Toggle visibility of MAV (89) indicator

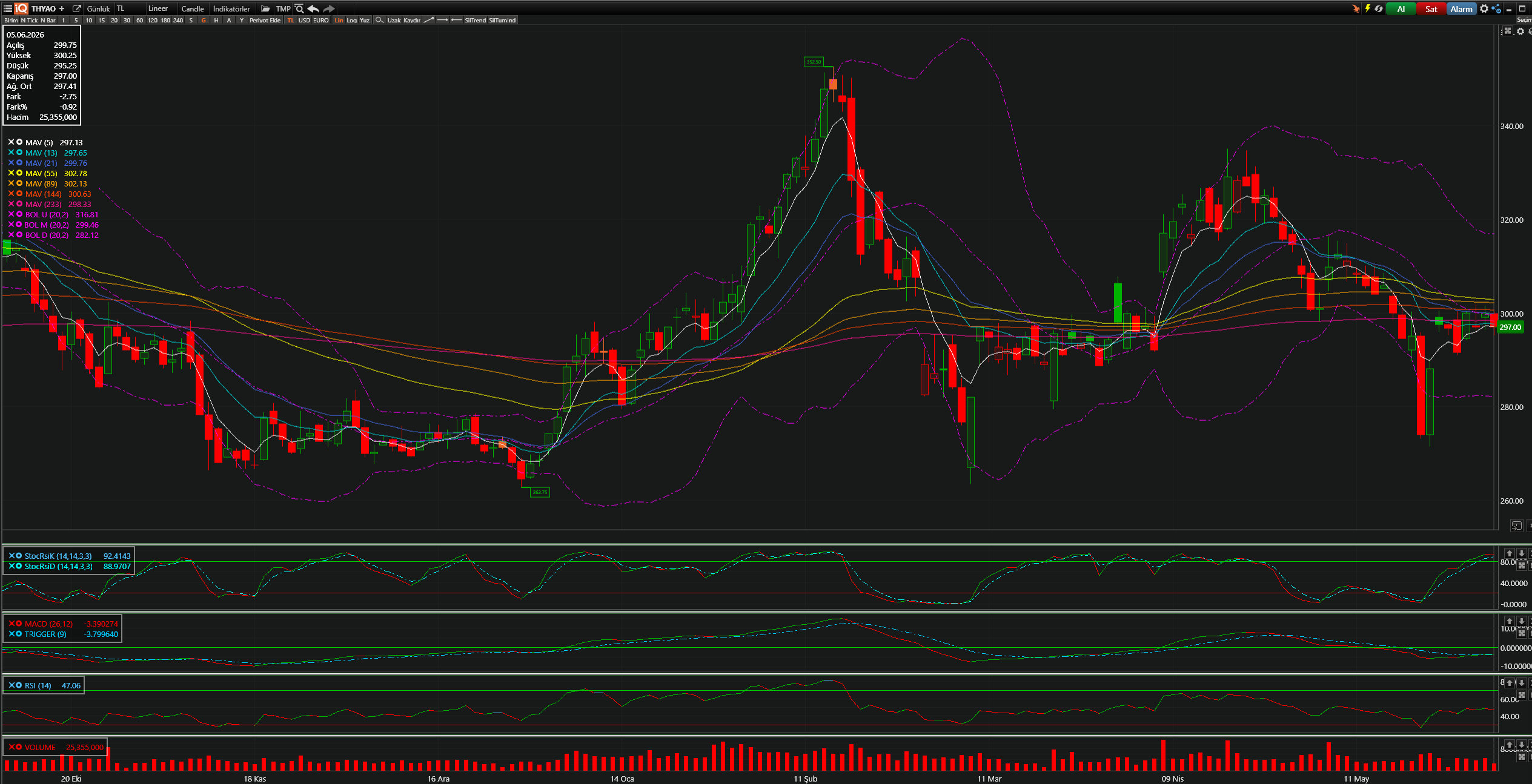click(x=19, y=183)
